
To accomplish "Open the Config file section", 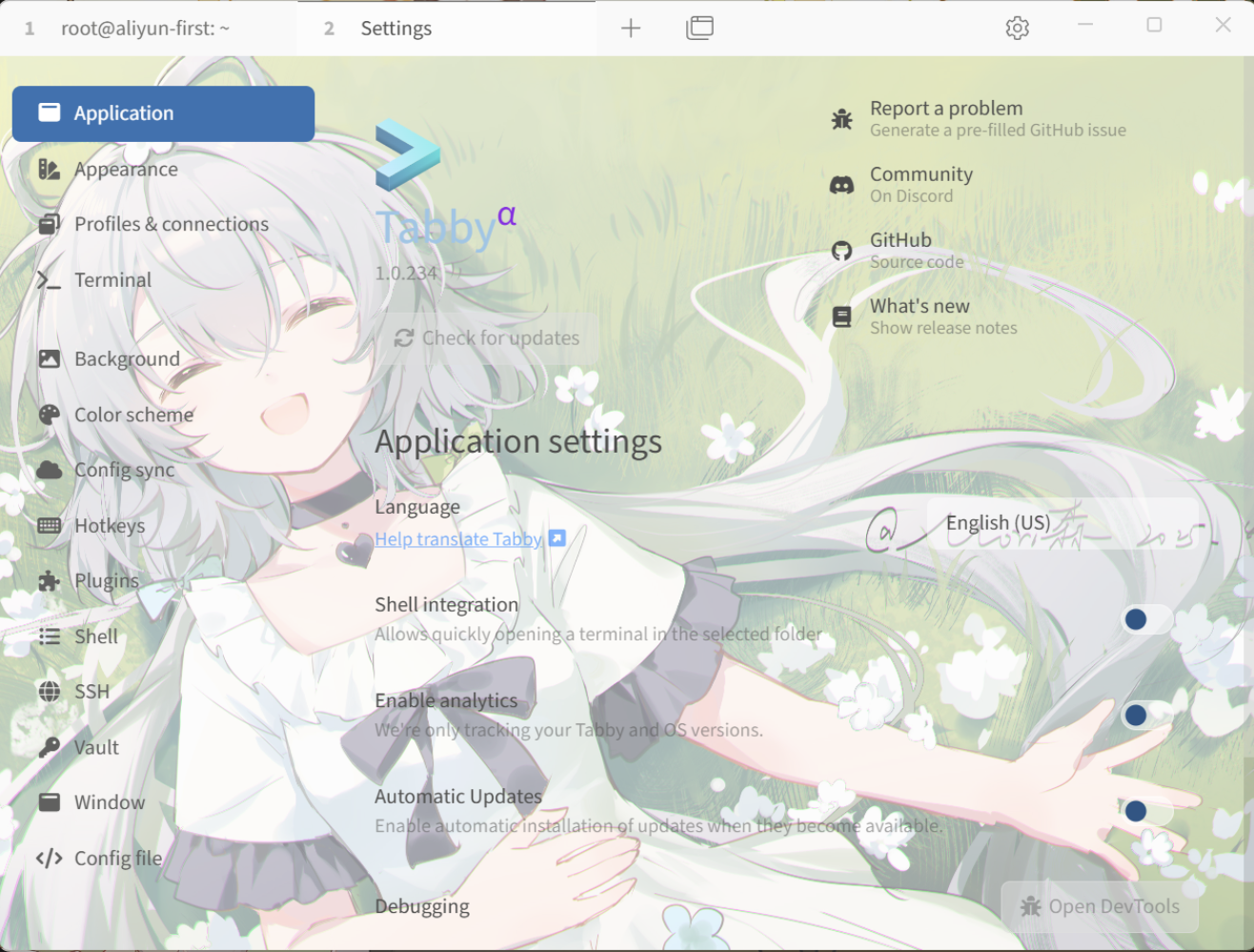I will [x=163, y=859].
